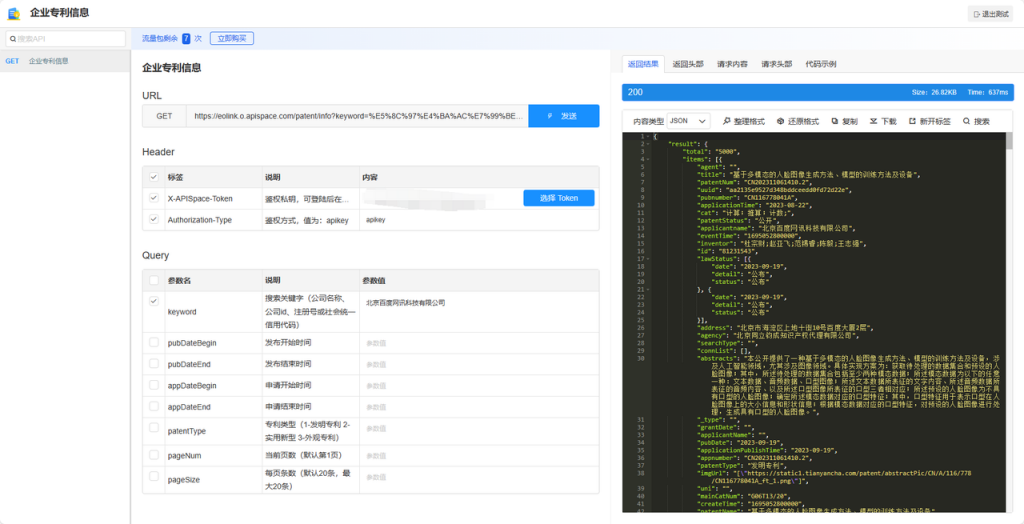This screenshot has height=524, width=1024.
Task: Open the 请求内容 tab
Action: (x=732, y=64)
